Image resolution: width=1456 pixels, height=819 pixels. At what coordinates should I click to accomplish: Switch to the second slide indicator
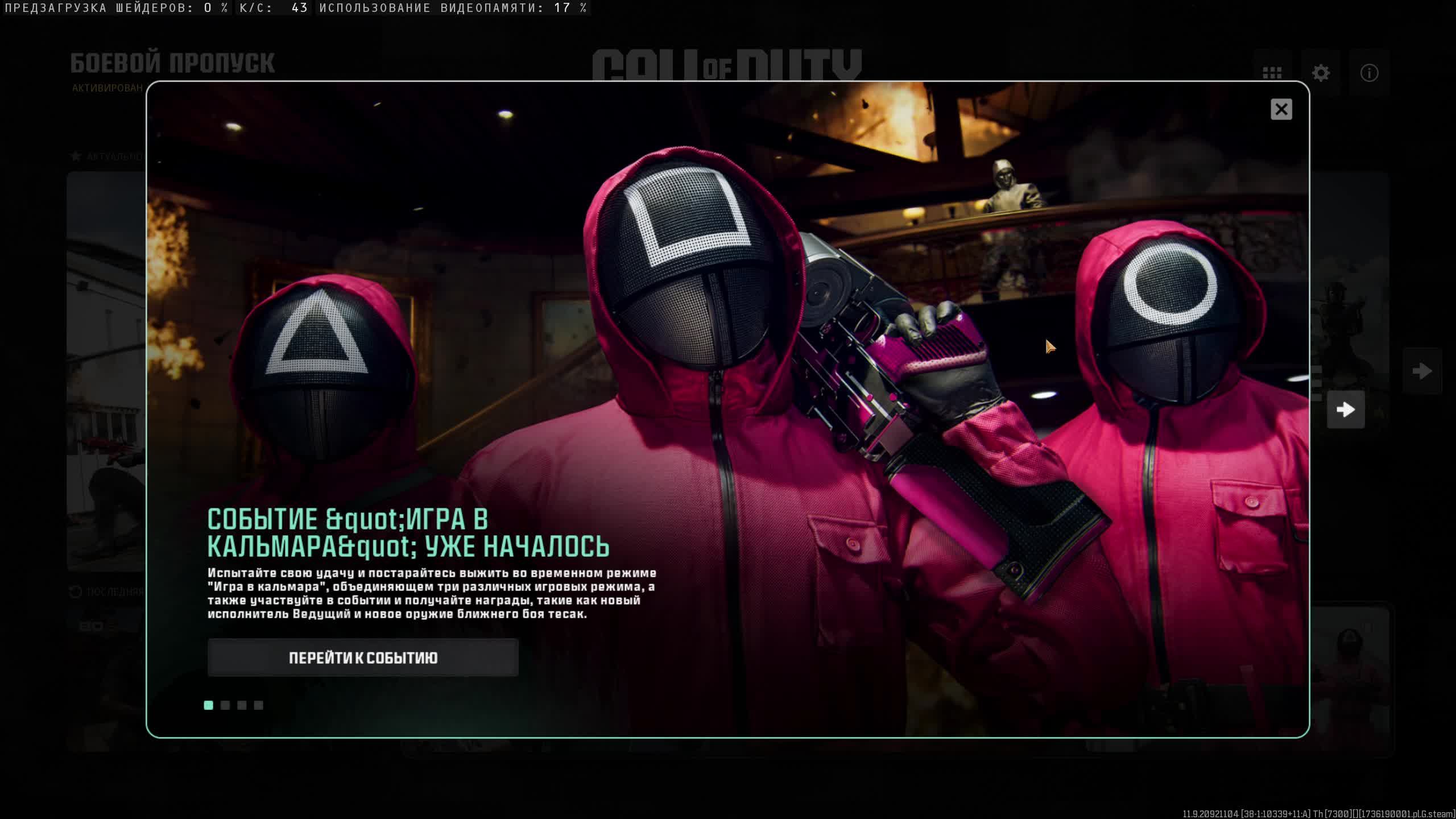[225, 705]
